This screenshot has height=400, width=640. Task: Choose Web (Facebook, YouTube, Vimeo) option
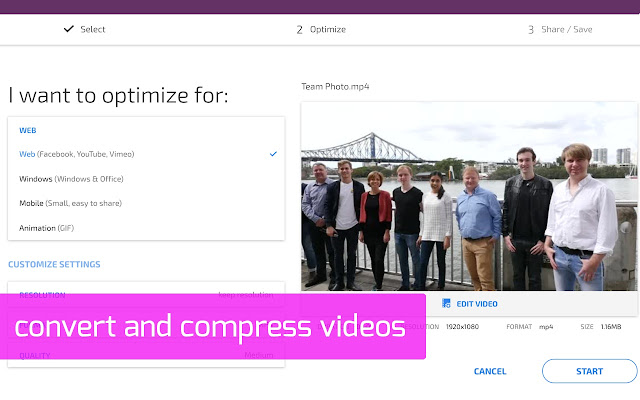pos(146,154)
